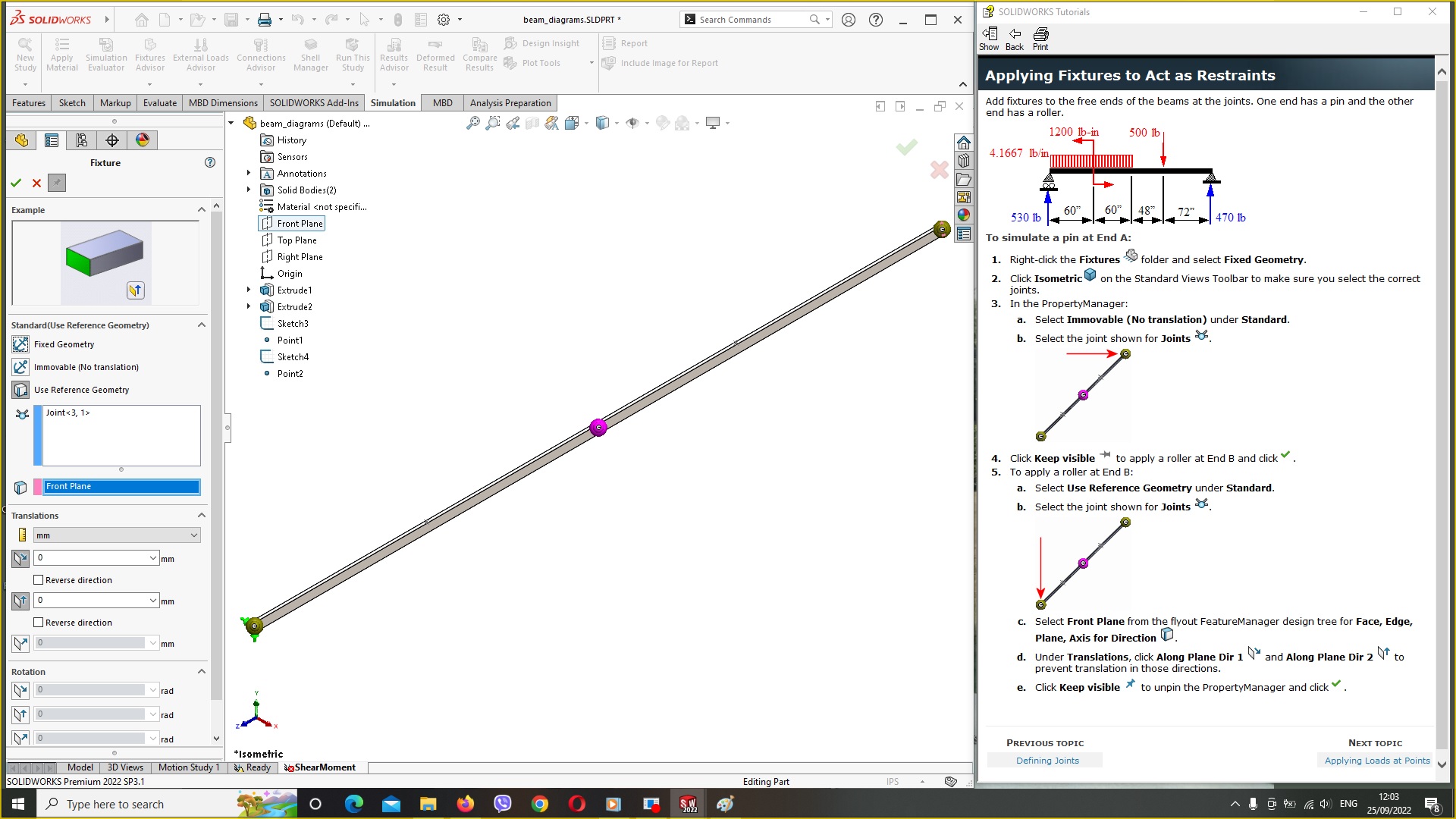Open second translation value dropdown
Viewport: 1456px width, 819px height.
pyautogui.click(x=153, y=601)
